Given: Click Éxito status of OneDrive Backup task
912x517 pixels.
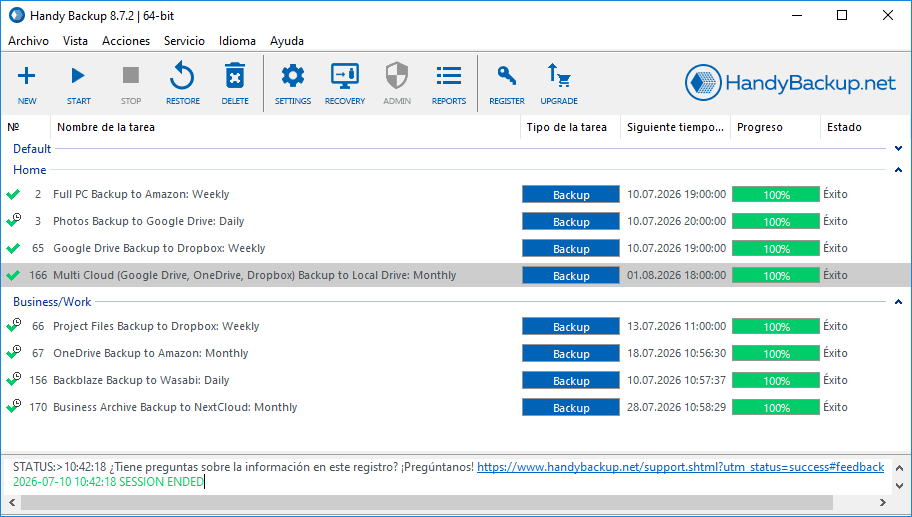Looking at the screenshot, I should (835, 353).
